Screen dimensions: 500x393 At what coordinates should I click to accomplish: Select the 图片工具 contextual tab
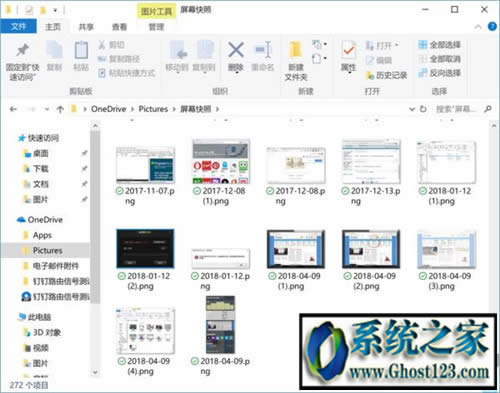(x=156, y=12)
